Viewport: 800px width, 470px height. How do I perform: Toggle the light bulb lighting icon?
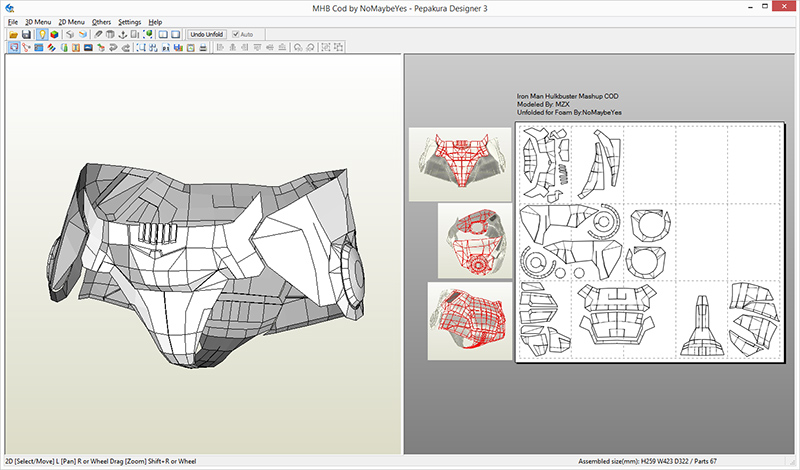coord(42,34)
